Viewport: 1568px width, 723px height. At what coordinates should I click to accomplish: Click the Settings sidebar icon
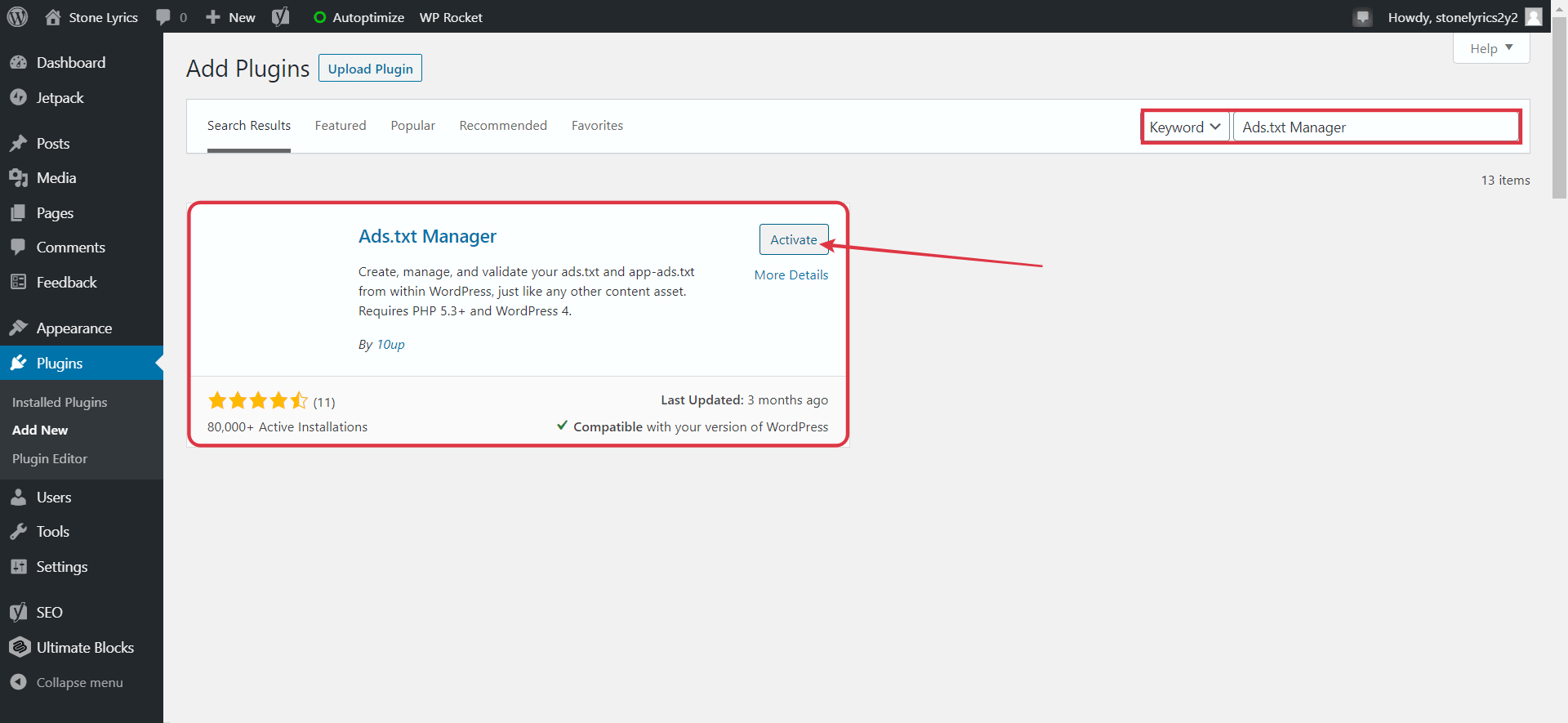(x=19, y=566)
